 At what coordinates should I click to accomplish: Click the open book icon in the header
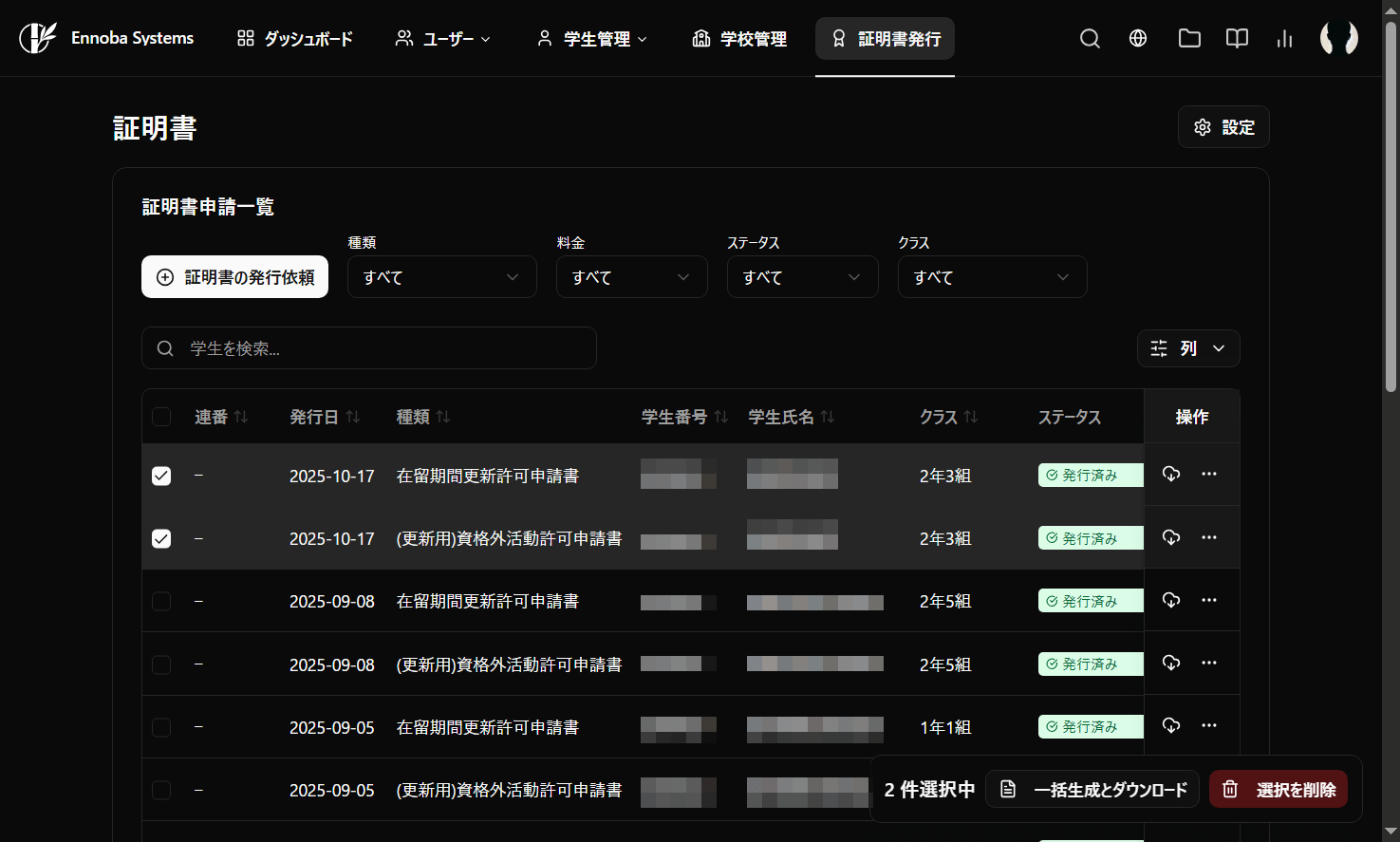(1237, 38)
